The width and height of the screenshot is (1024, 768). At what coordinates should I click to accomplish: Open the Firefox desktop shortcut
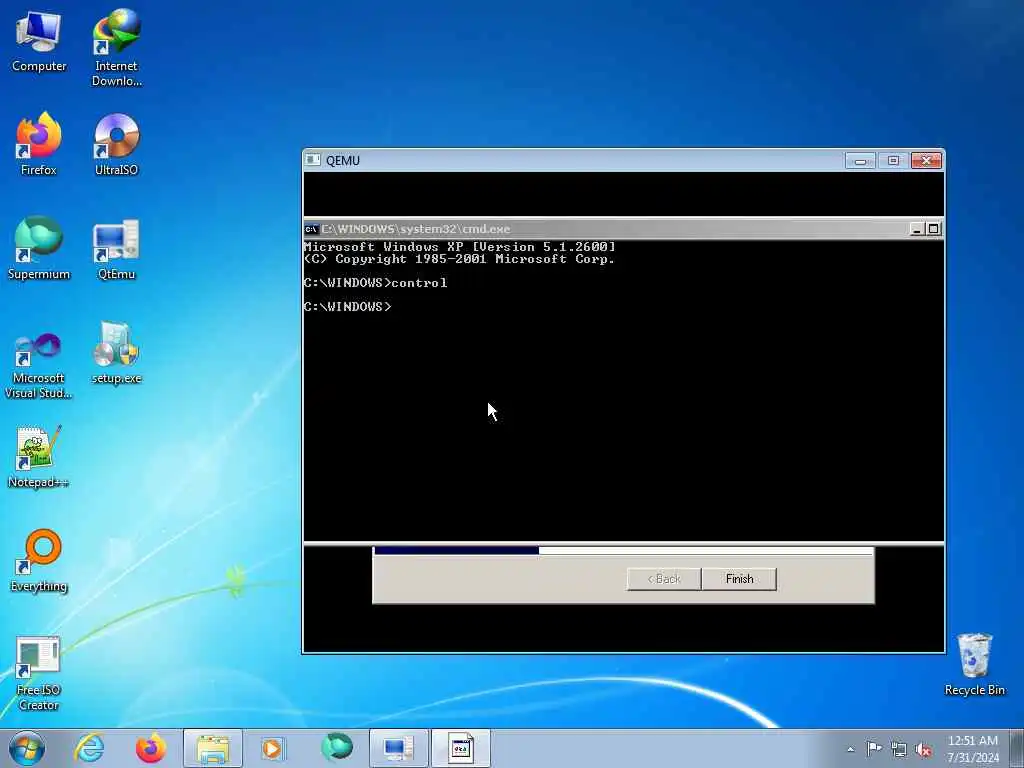[39, 144]
